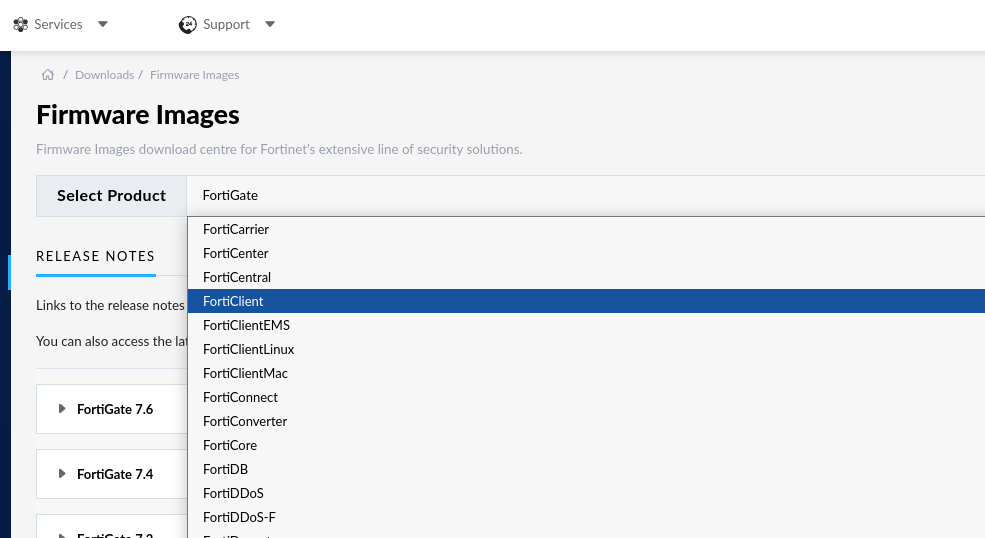Select FortiDDoS-F from the dropdown

(239, 517)
